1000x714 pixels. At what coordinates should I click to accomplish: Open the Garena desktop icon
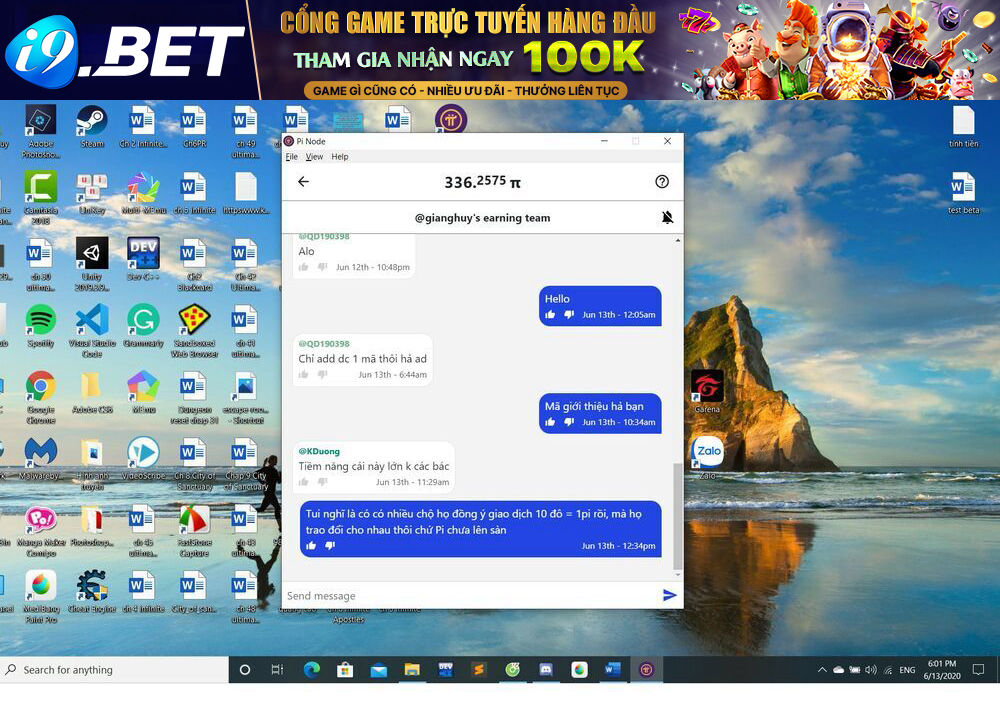pos(707,387)
